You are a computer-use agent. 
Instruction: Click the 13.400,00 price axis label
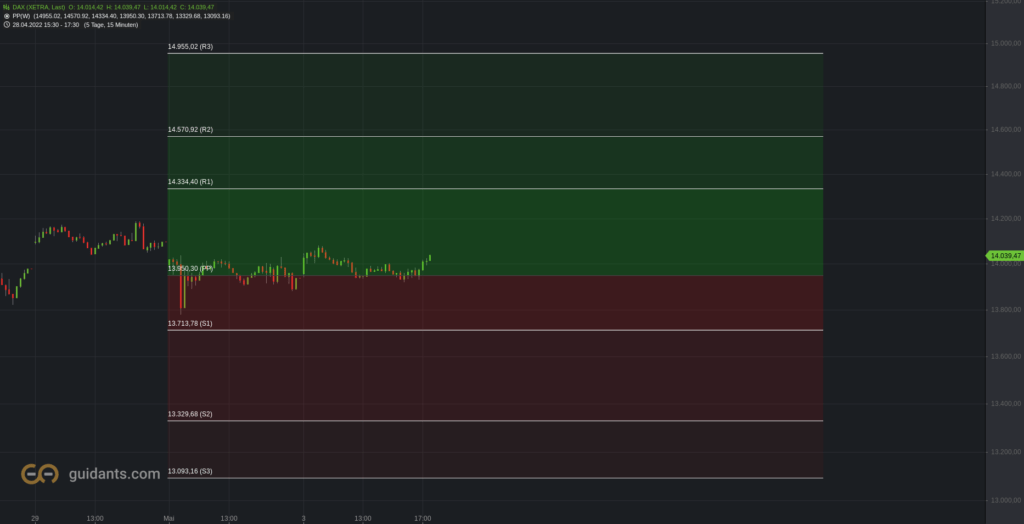1006,404
